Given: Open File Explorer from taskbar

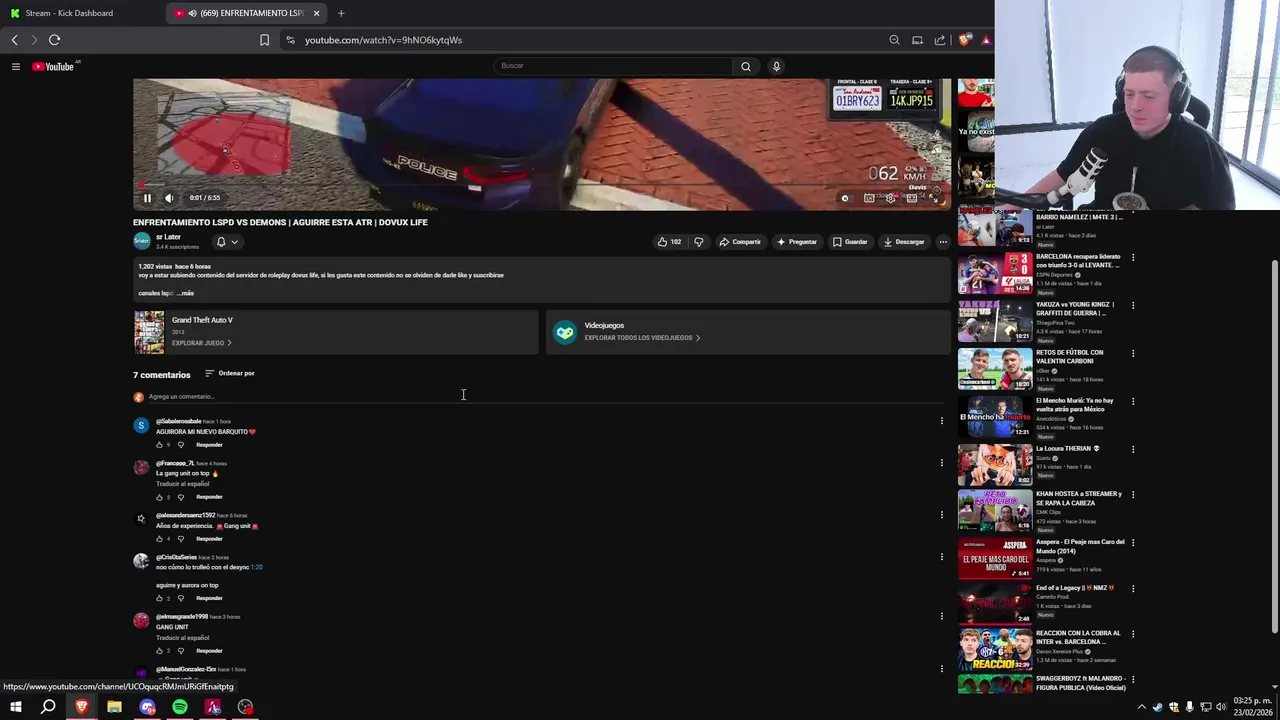Looking at the screenshot, I should point(114,707).
